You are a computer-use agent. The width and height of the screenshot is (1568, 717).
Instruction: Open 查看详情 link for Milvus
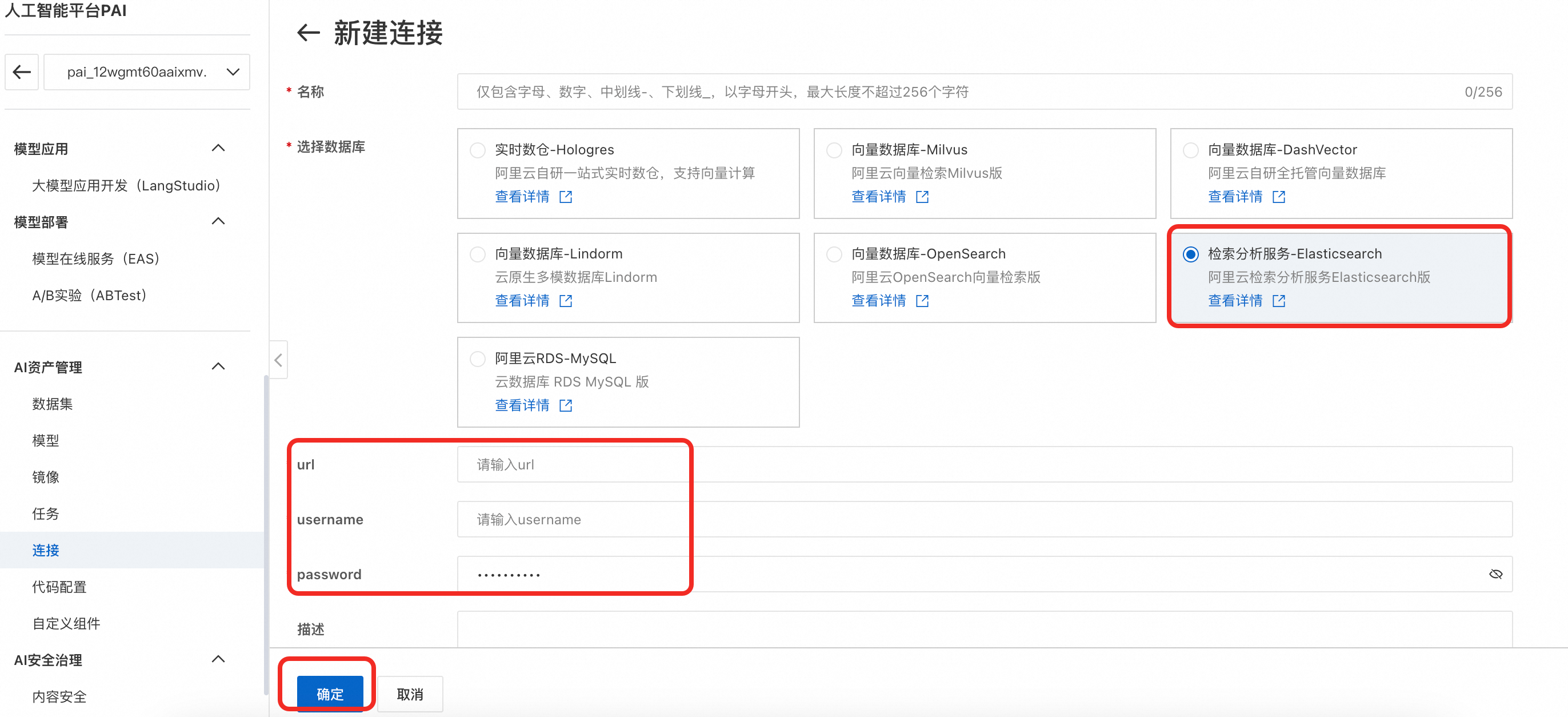point(879,197)
